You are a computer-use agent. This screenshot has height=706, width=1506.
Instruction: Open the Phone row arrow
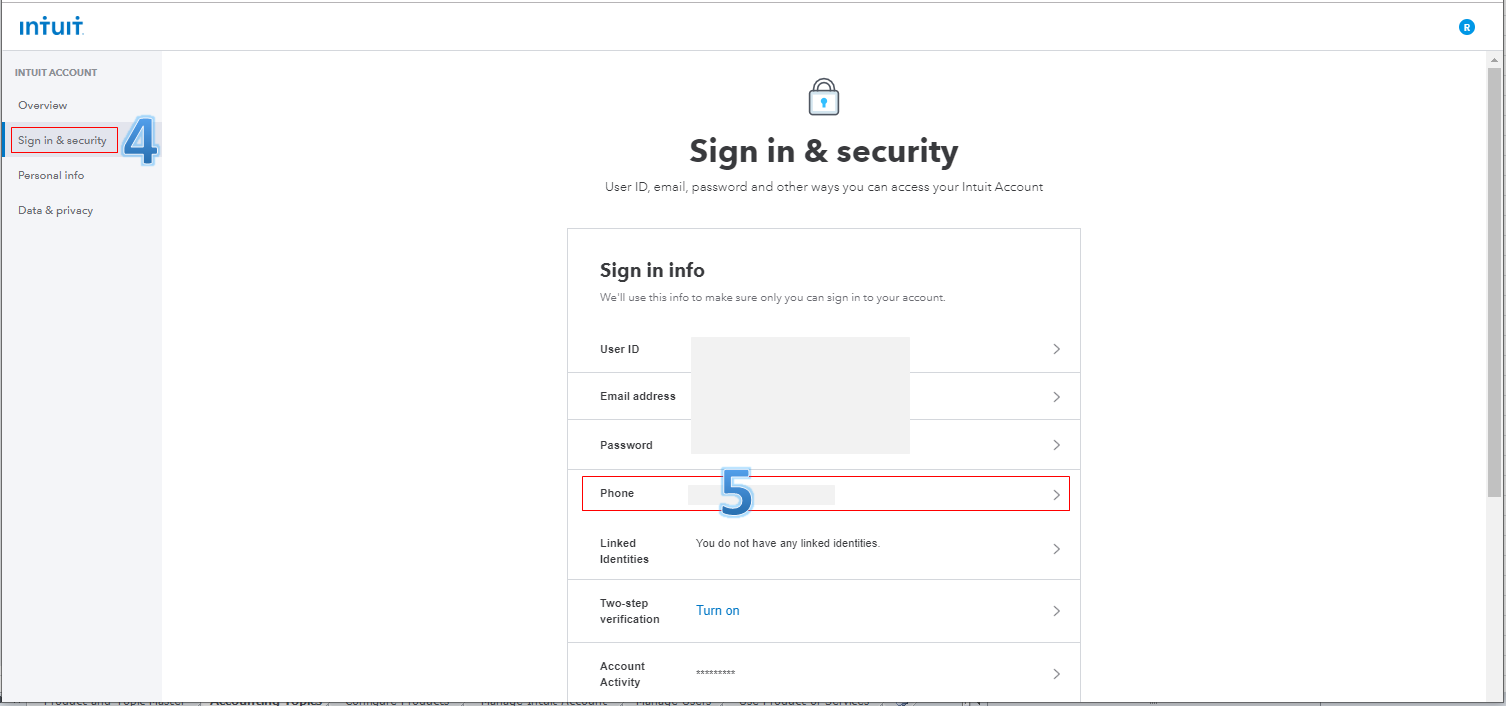pos(1056,495)
